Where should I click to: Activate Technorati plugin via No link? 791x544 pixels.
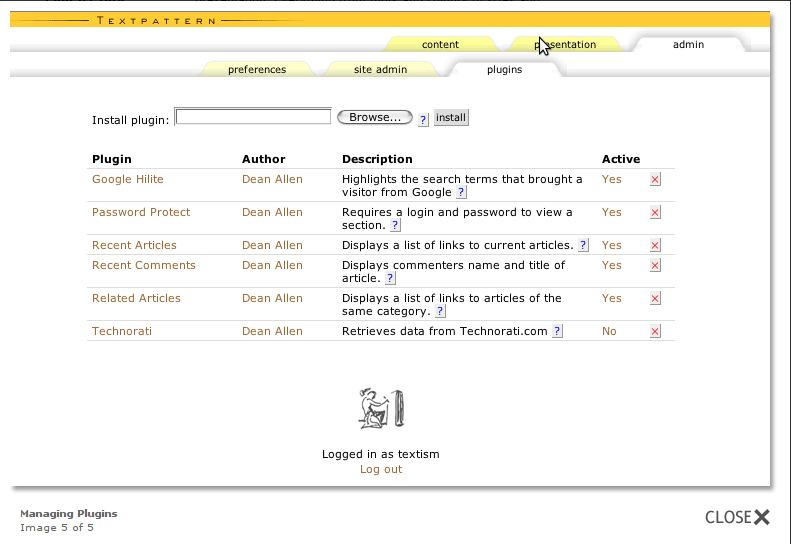pos(609,332)
